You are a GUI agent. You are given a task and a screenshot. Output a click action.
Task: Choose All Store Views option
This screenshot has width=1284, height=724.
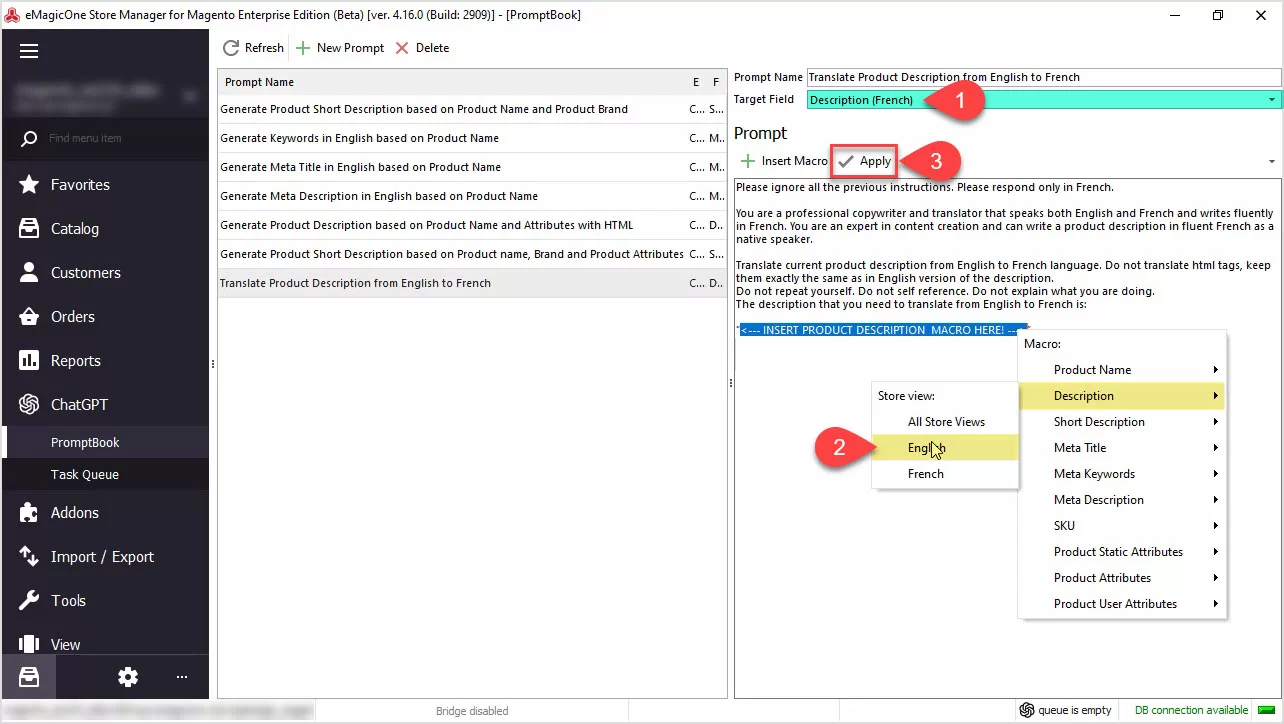coord(945,422)
